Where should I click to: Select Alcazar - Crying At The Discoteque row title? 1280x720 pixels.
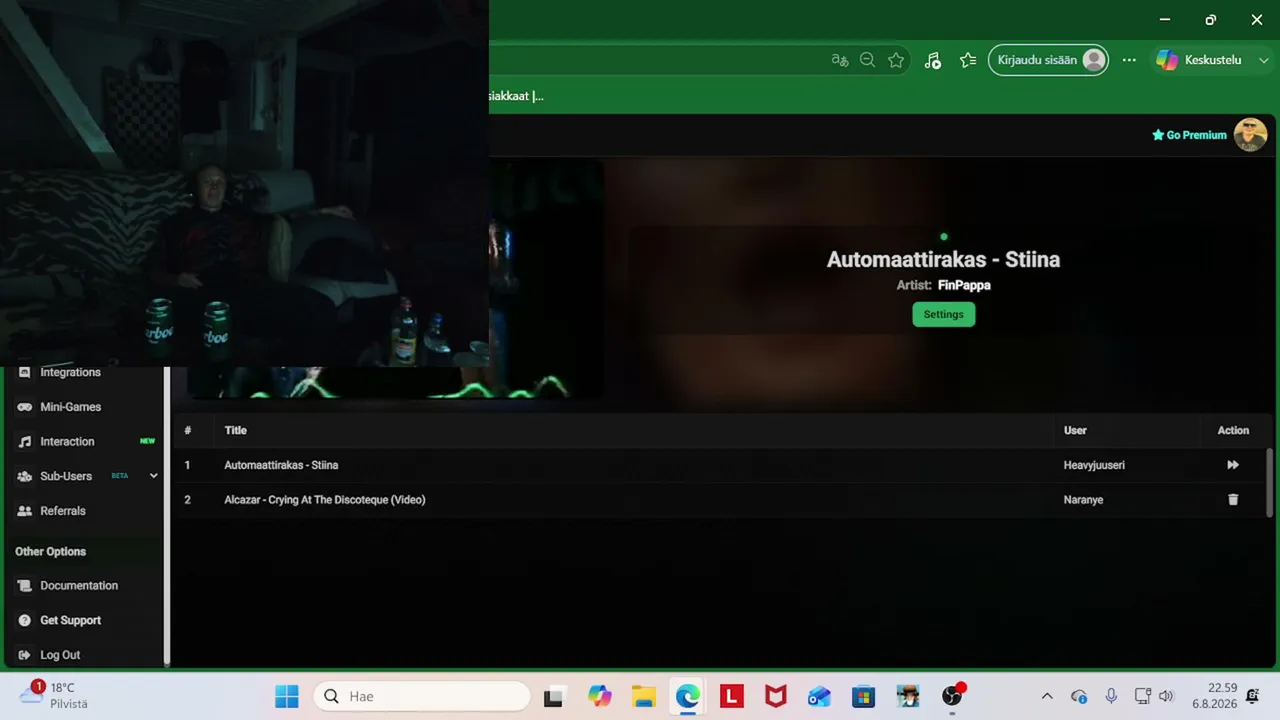click(325, 500)
